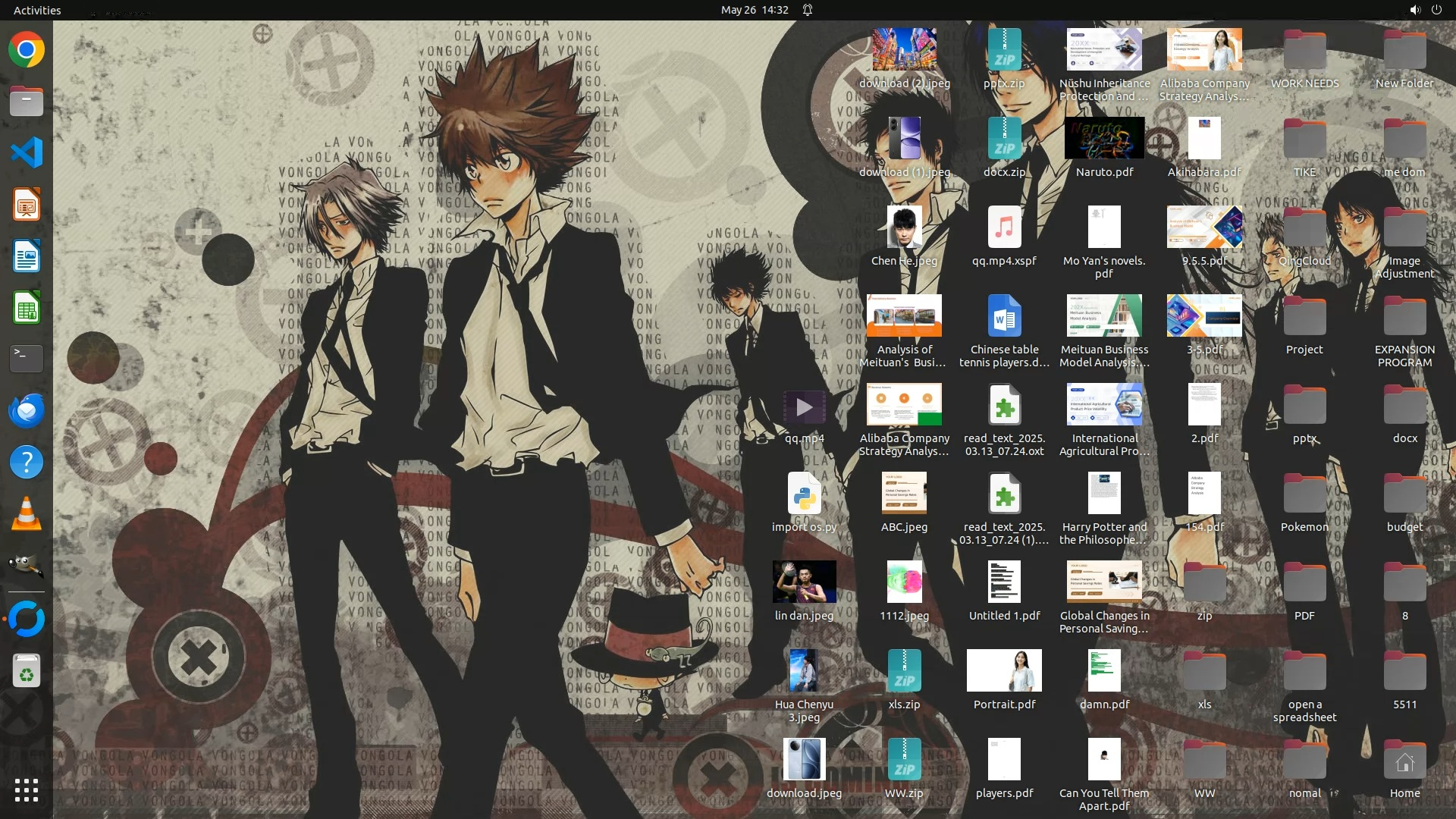
Task: Show Applications grid button
Action: (x=27, y=790)
